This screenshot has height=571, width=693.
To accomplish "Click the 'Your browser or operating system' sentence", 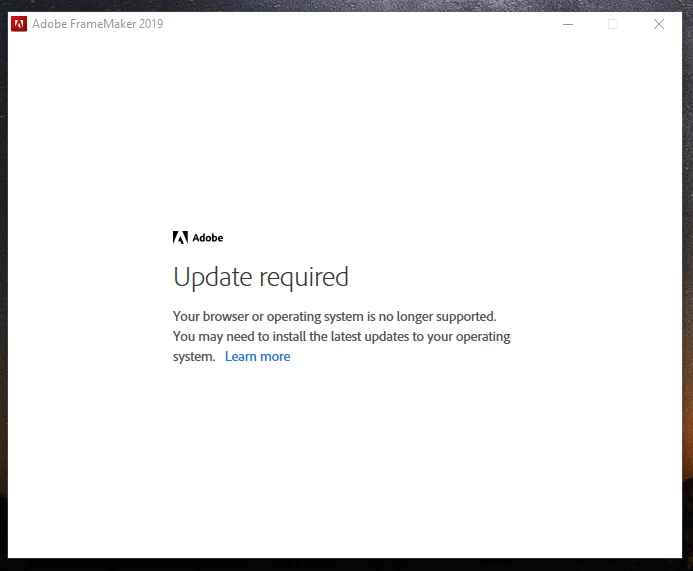I will click(335, 316).
